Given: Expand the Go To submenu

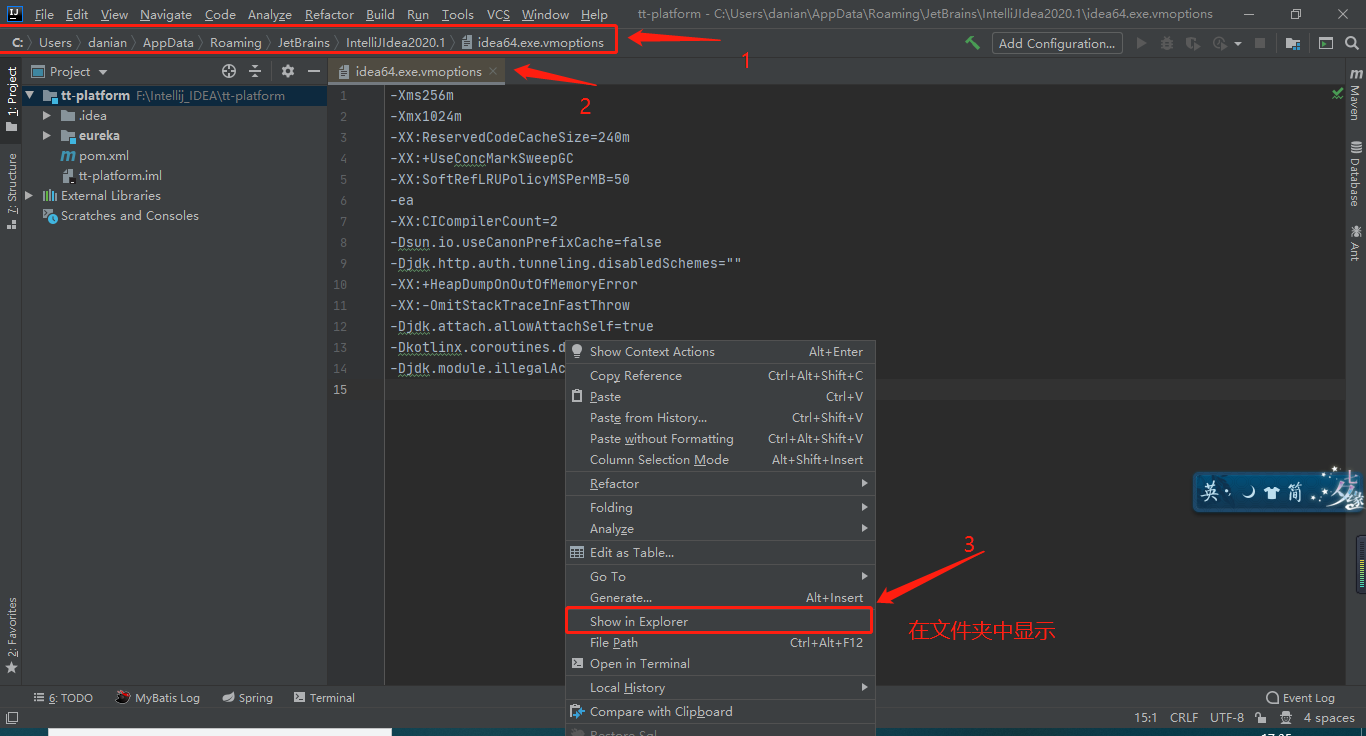Looking at the screenshot, I should pyautogui.click(x=720, y=577).
